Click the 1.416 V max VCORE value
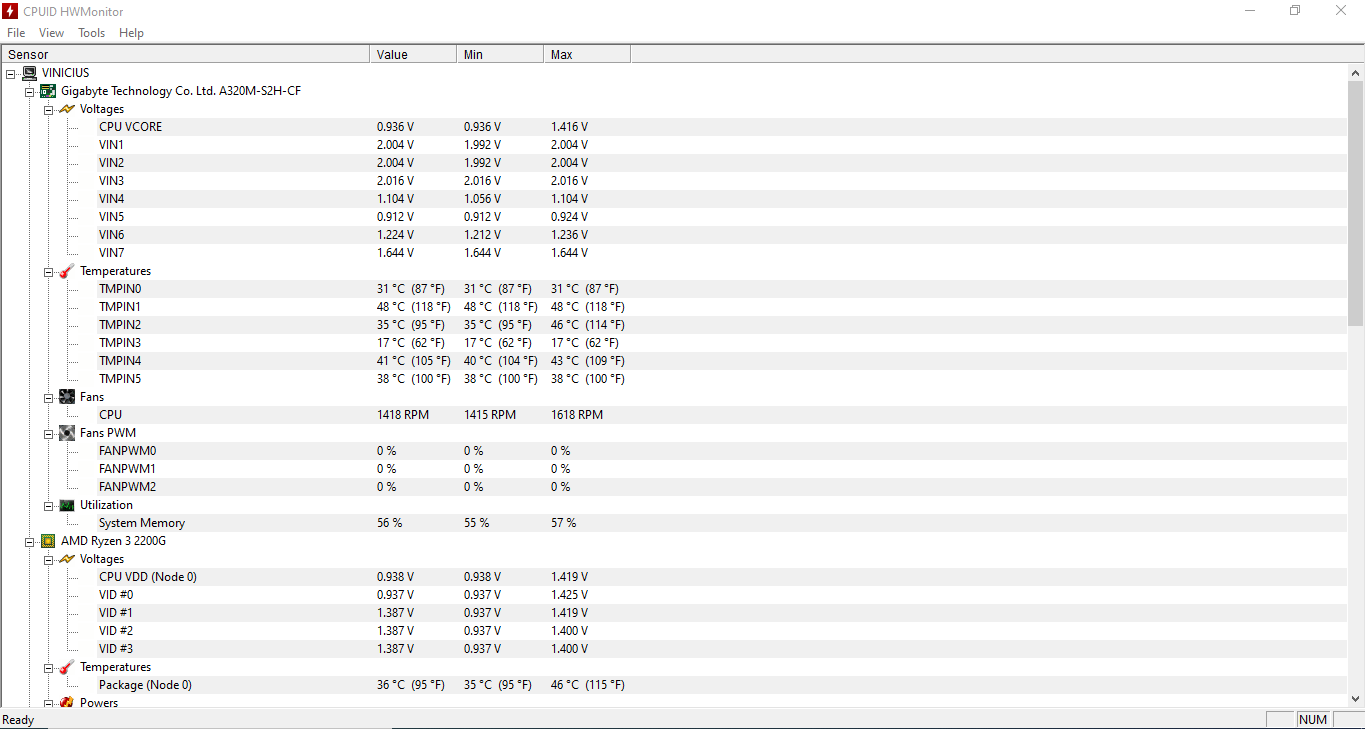Image resolution: width=1365 pixels, height=729 pixels. (569, 127)
